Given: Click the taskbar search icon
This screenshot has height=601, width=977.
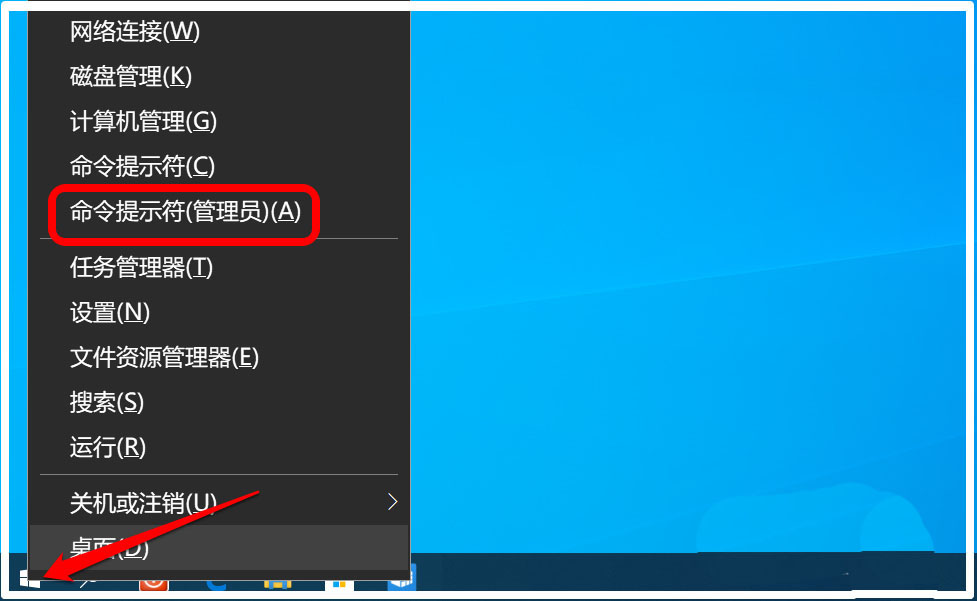Looking at the screenshot, I should 88,582.
